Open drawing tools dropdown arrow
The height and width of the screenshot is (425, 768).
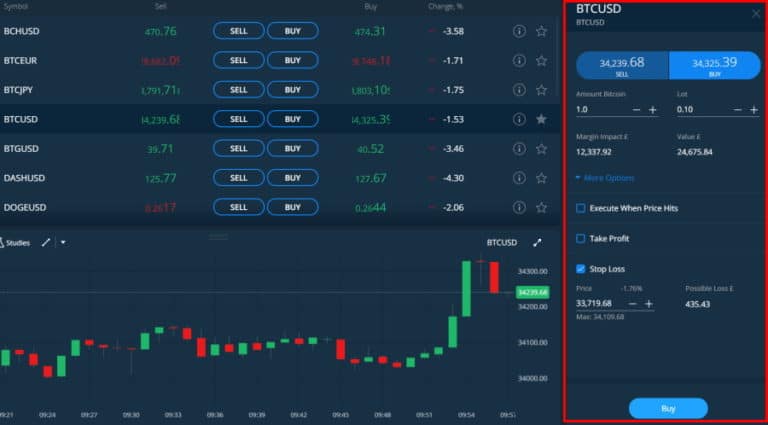point(63,242)
